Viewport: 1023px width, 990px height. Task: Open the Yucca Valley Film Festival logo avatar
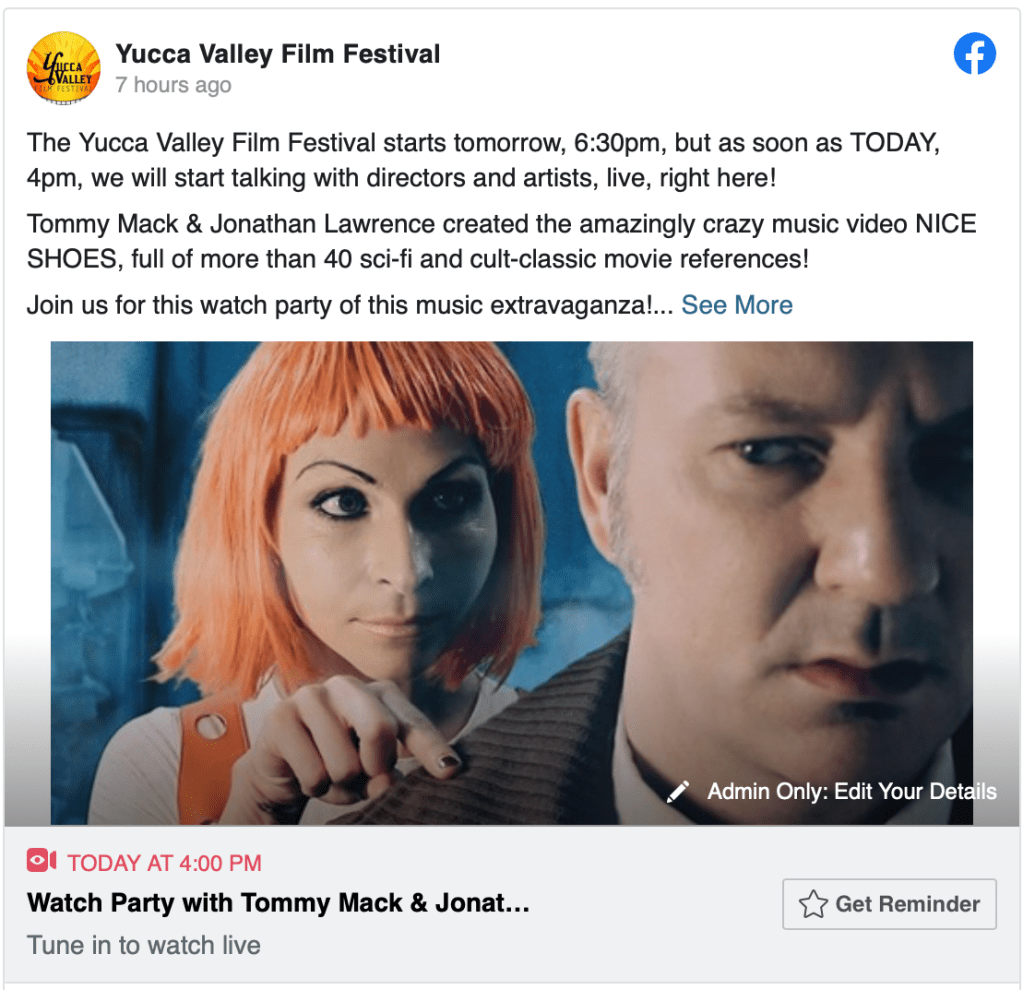pos(63,68)
